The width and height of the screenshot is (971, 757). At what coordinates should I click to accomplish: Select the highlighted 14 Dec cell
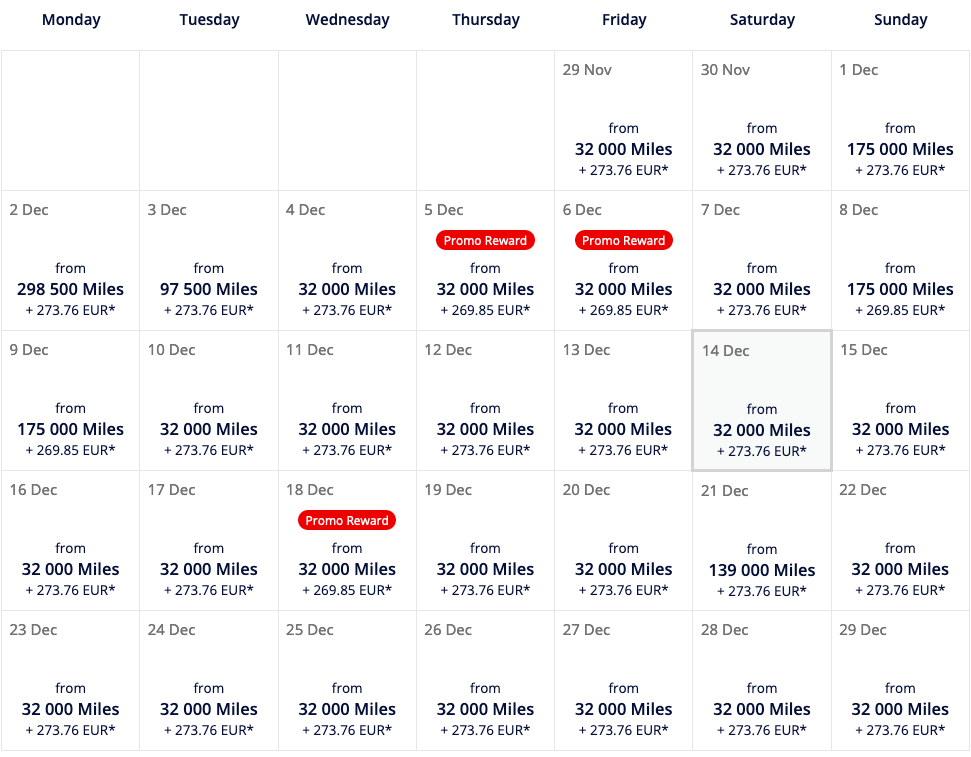(x=762, y=401)
